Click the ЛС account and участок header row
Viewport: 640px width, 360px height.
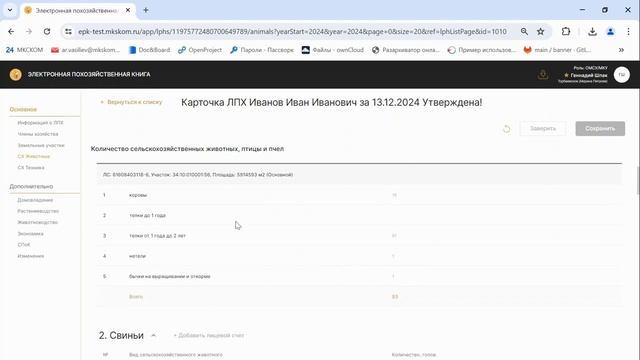coord(359,175)
